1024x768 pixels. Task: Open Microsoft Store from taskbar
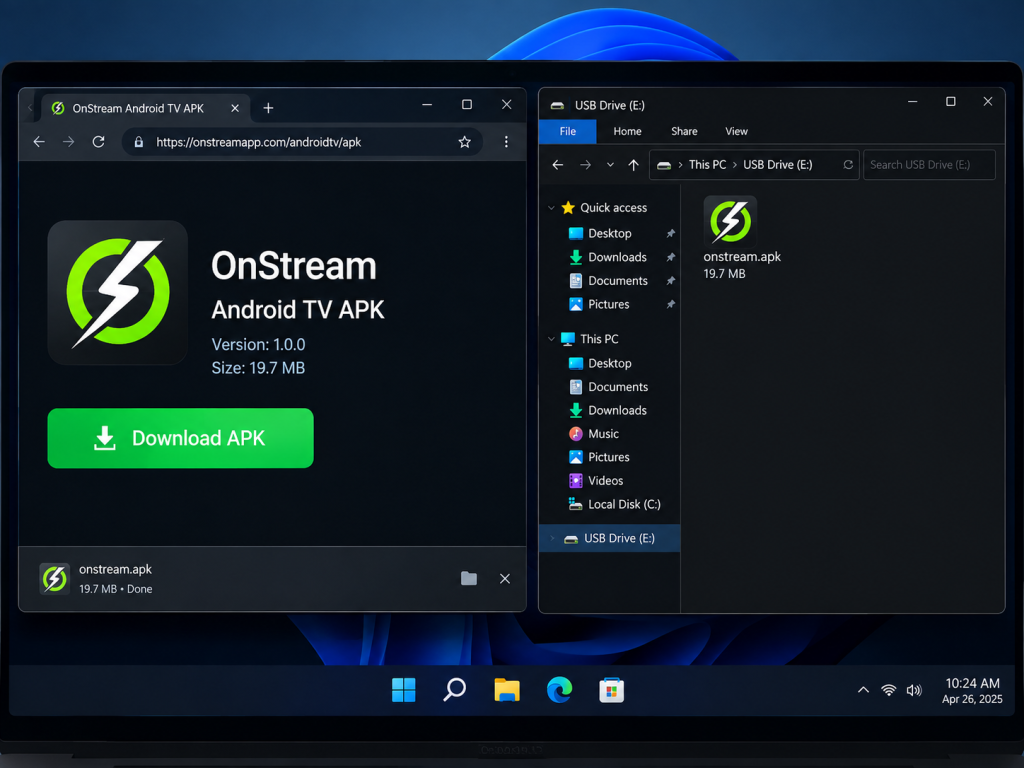611,690
